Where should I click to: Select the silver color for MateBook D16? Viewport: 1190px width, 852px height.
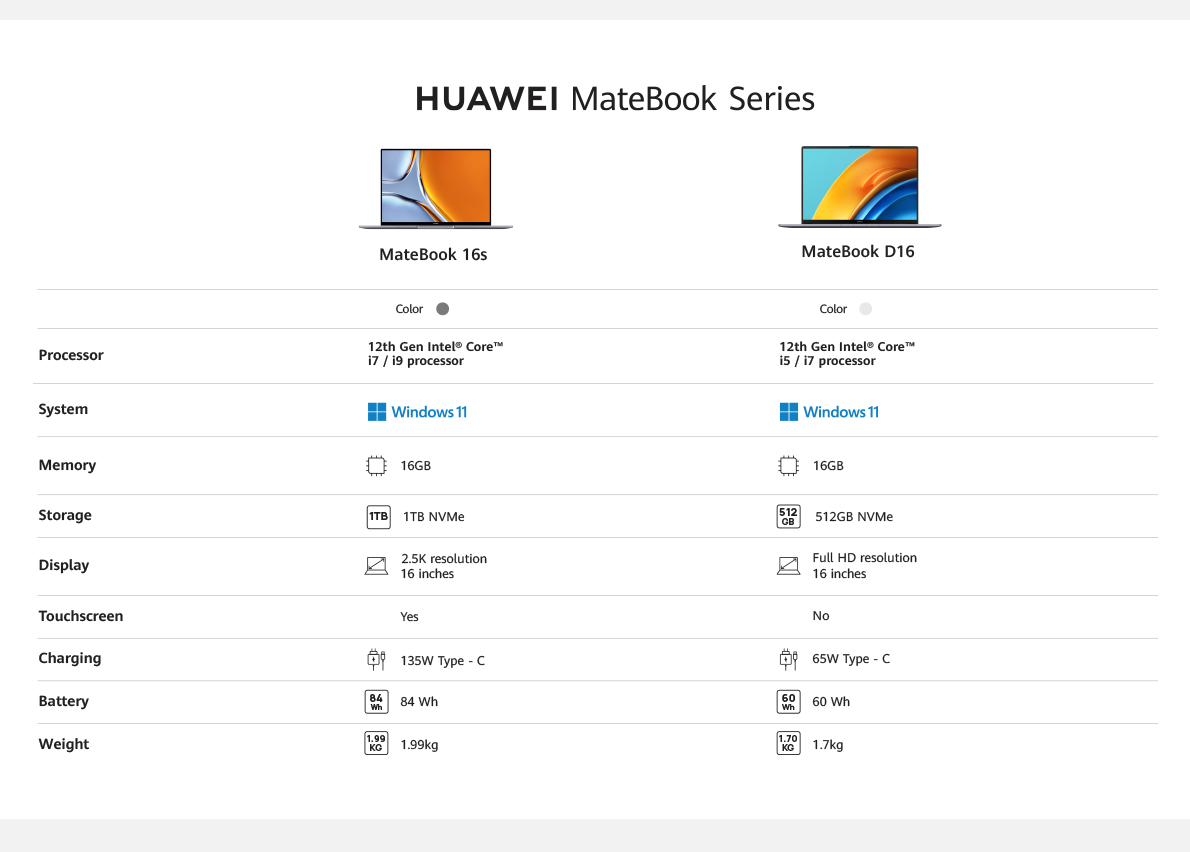click(865, 309)
